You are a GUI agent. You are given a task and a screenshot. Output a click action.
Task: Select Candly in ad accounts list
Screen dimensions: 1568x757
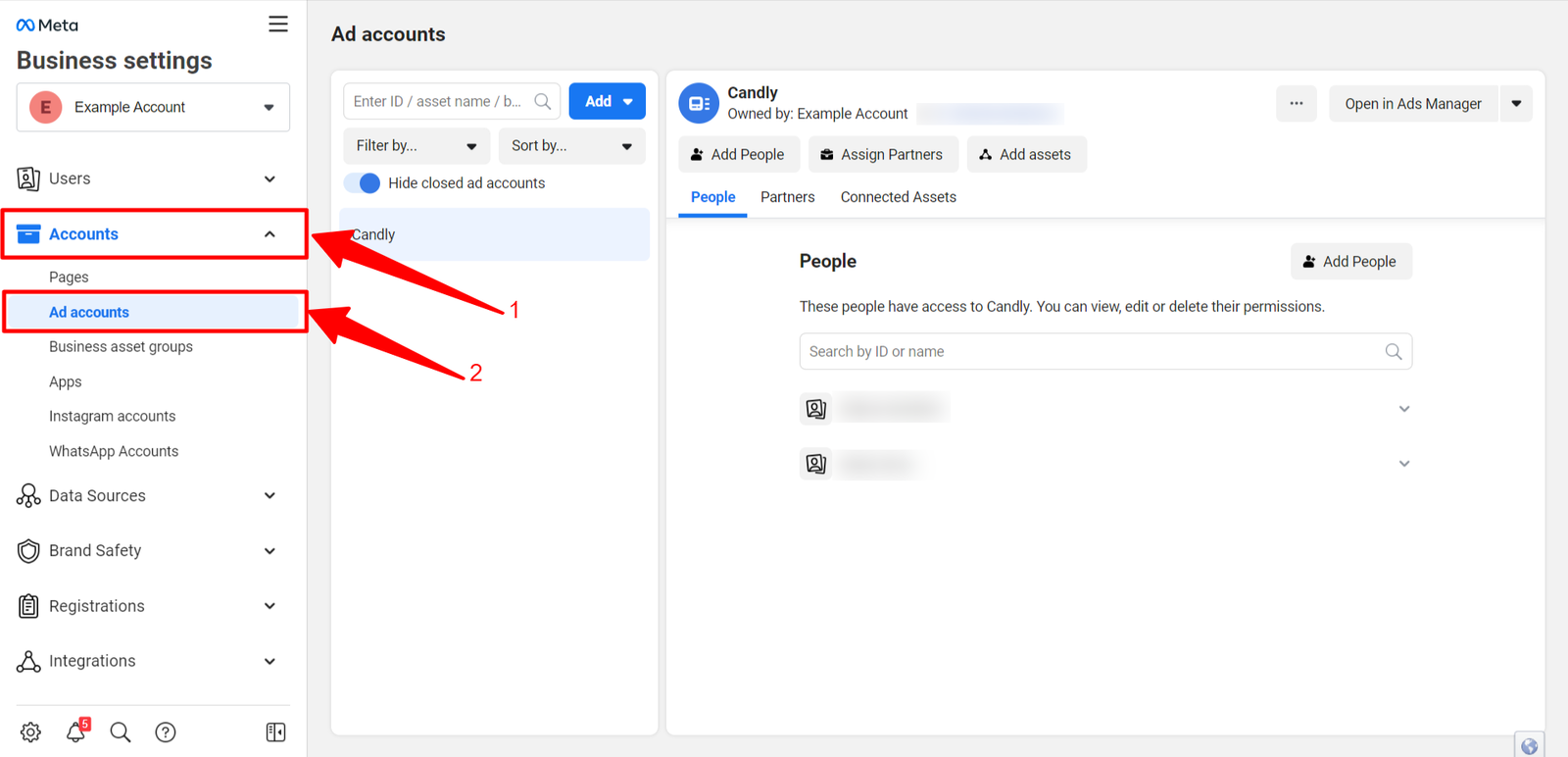(495, 234)
